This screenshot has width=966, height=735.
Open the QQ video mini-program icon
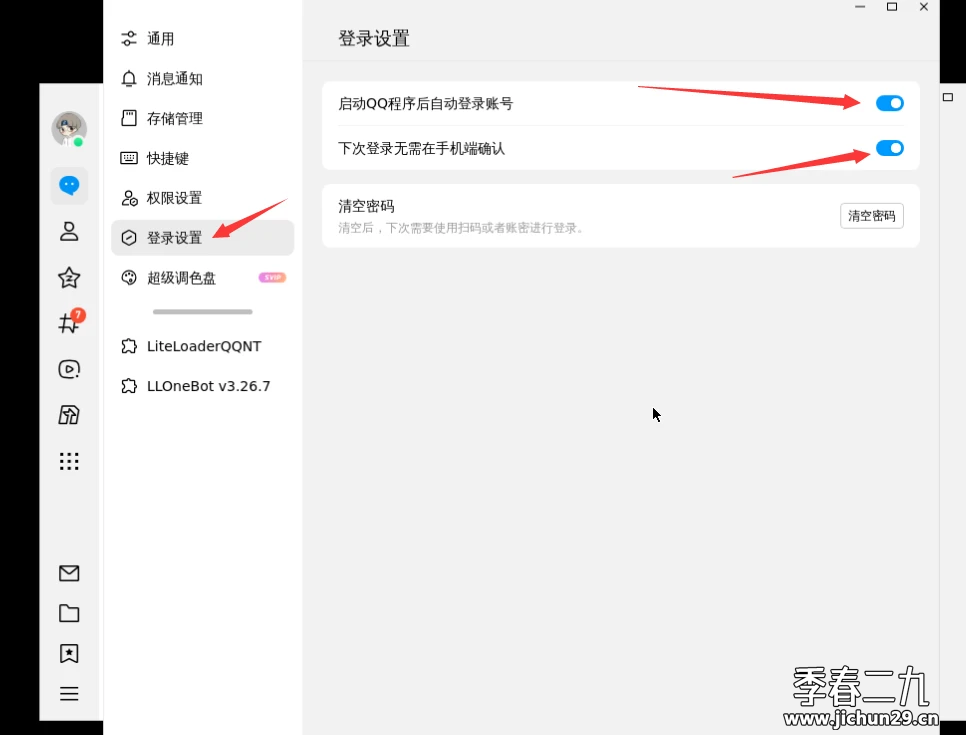(69, 369)
